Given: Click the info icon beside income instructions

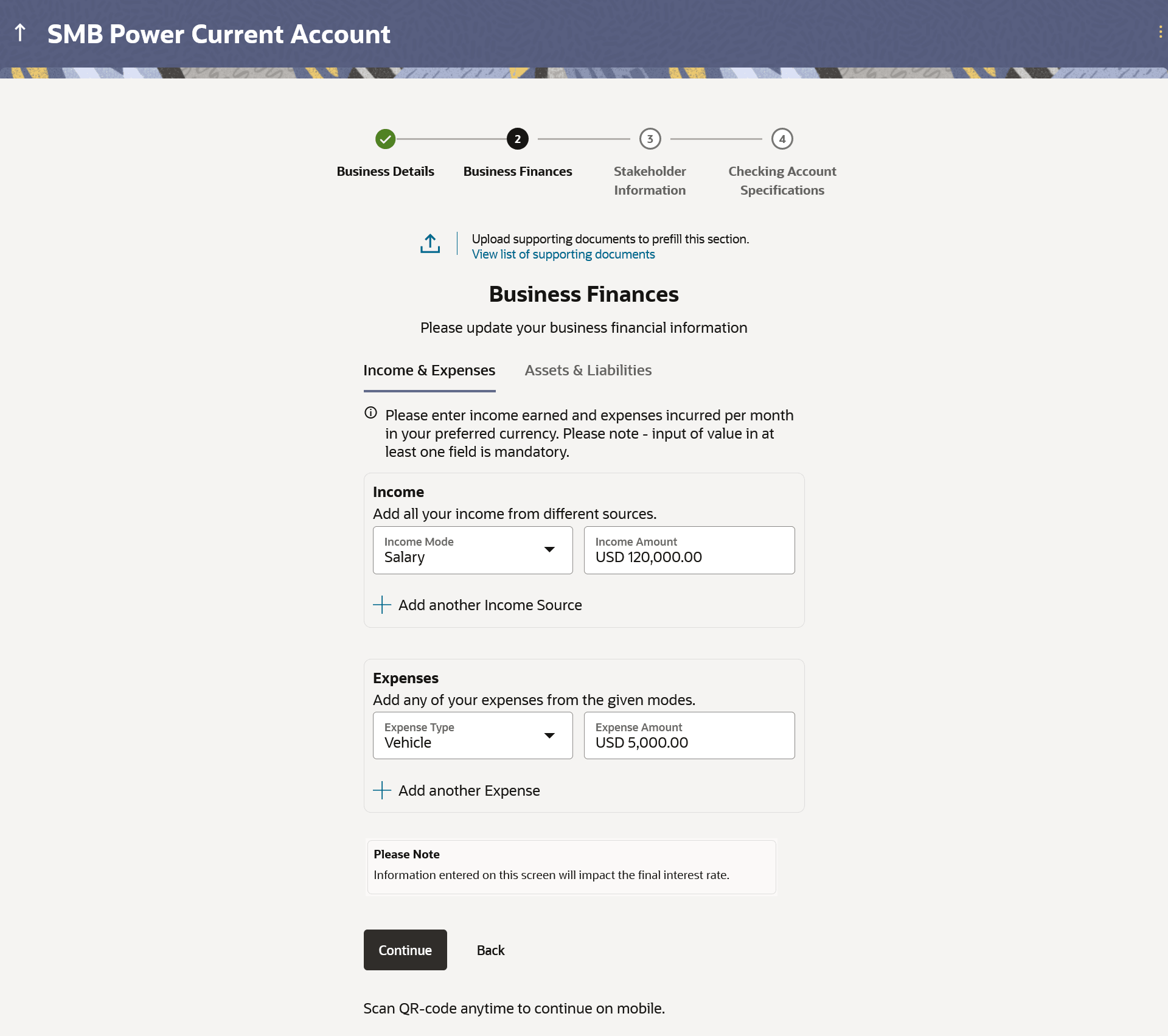Looking at the screenshot, I should [370, 413].
